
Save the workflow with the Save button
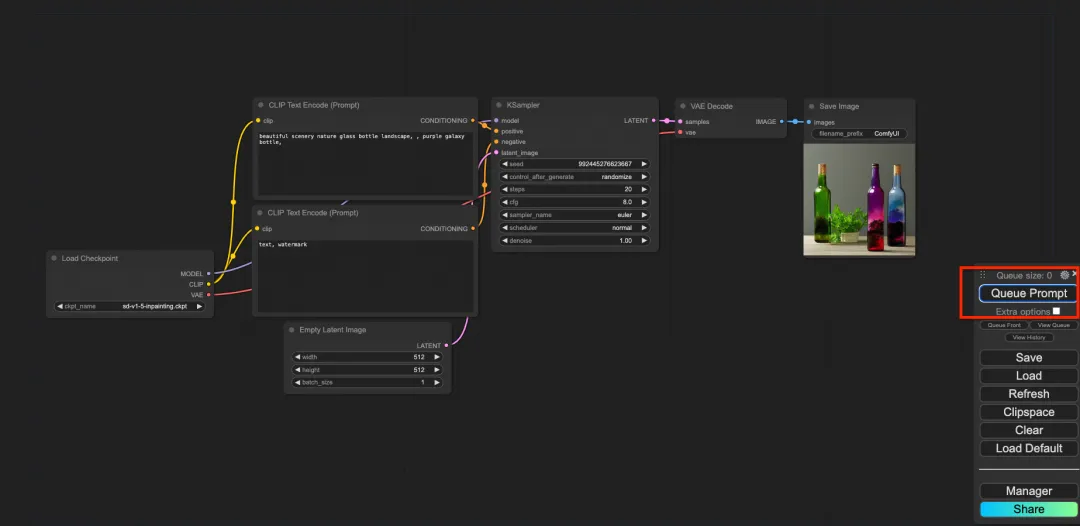[1028, 358]
